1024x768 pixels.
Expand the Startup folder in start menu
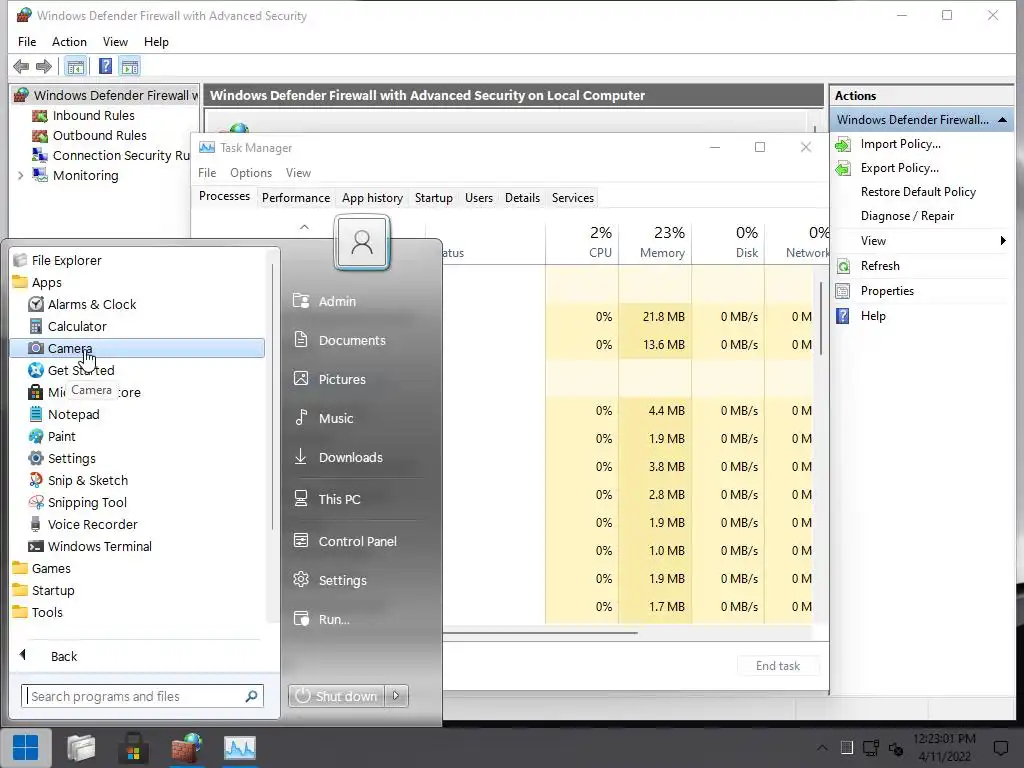tap(53, 590)
